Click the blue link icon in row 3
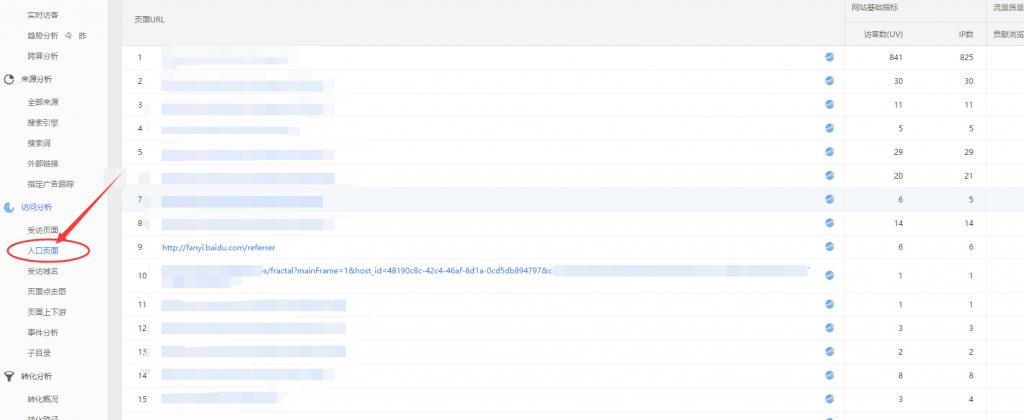The width and height of the screenshot is (1024, 420). (829, 105)
